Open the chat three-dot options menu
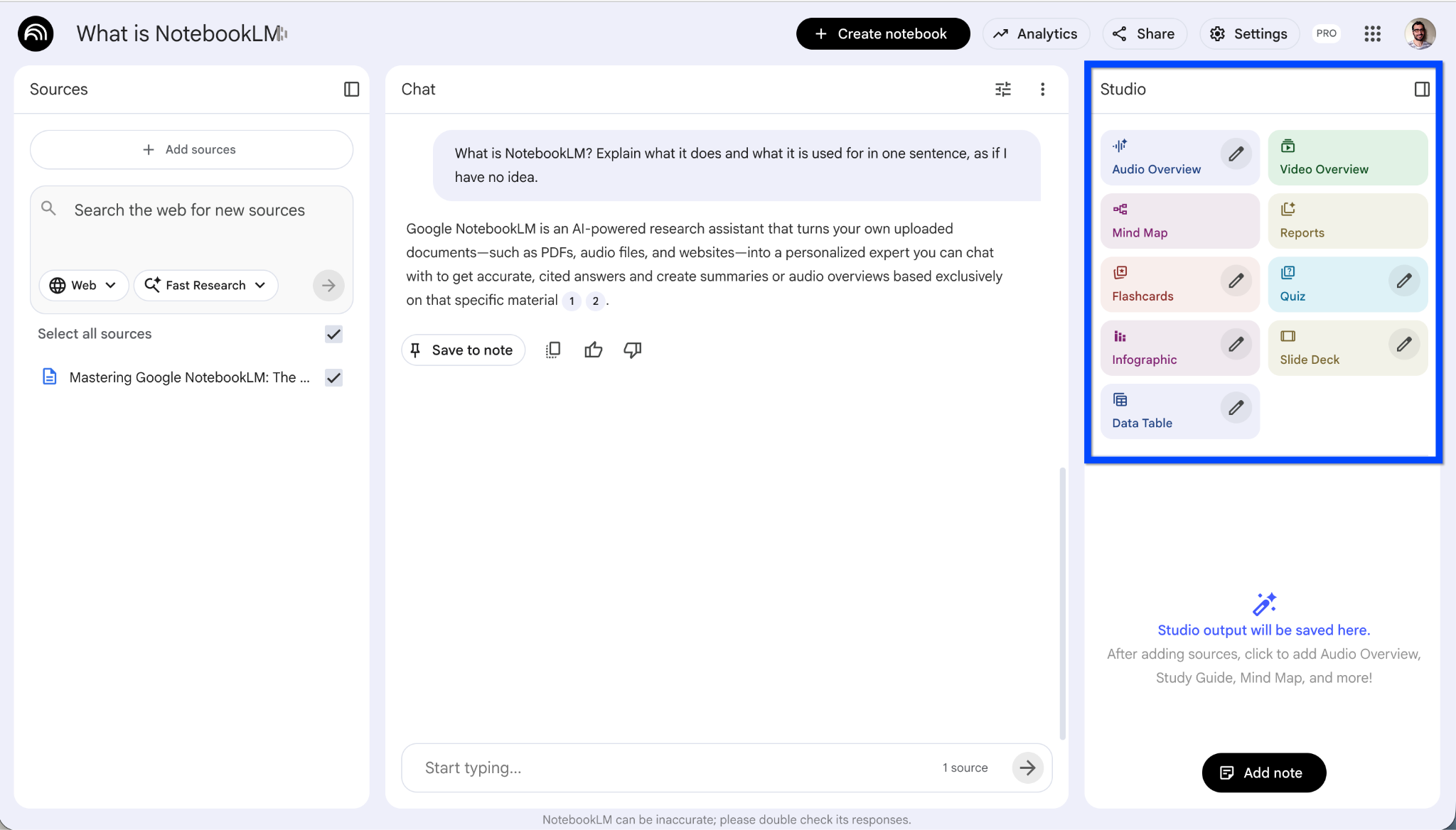 (1043, 89)
